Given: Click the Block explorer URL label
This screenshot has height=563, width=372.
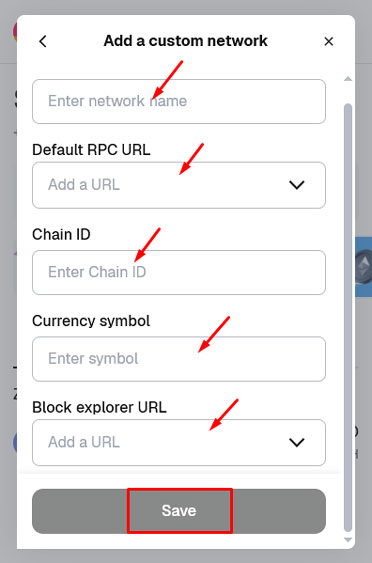Looking at the screenshot, I should click(x=99, y=408).
